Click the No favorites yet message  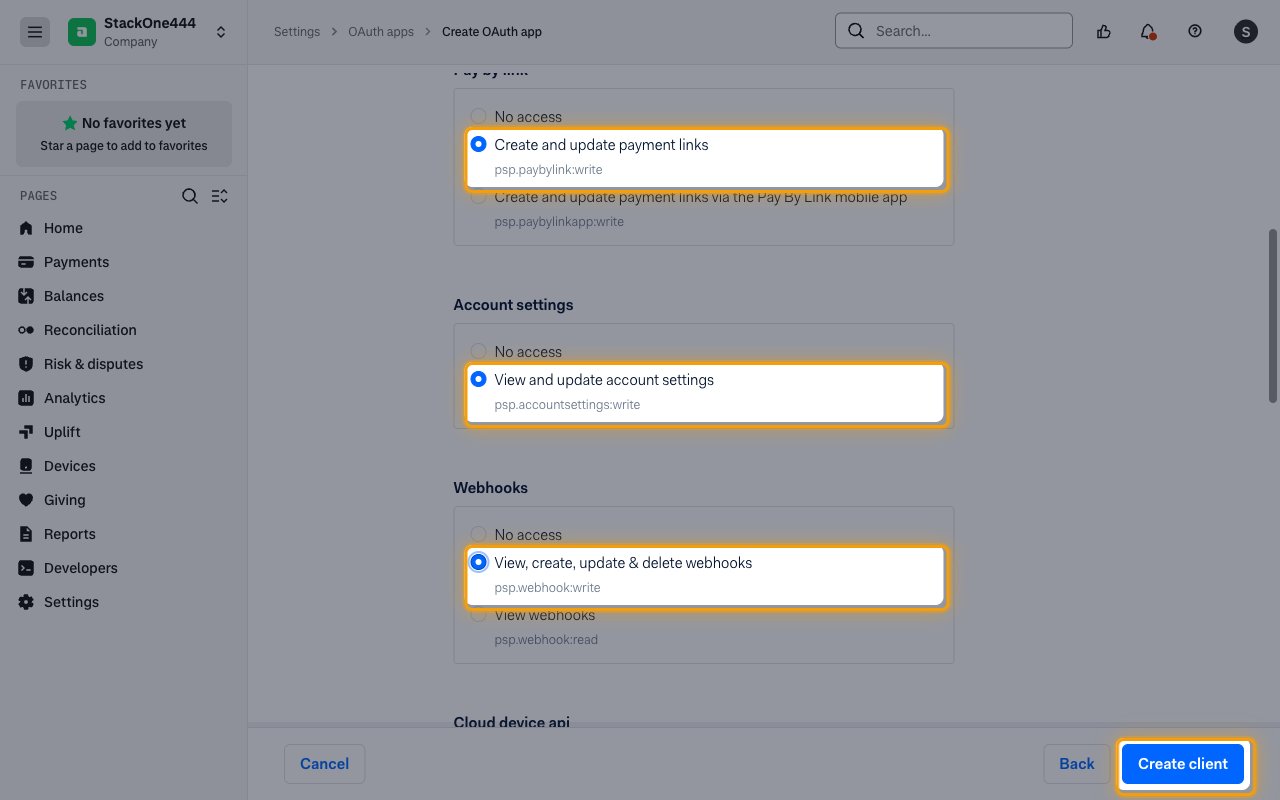134,123
